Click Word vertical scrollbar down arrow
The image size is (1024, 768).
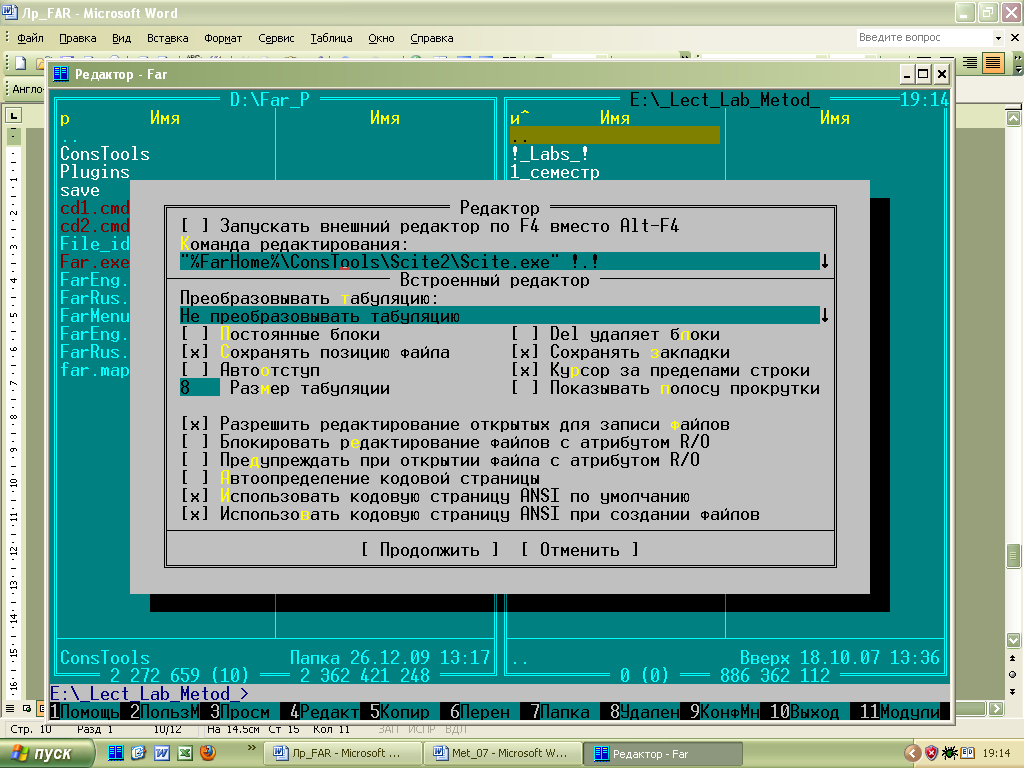click(x=1012, y=640)
